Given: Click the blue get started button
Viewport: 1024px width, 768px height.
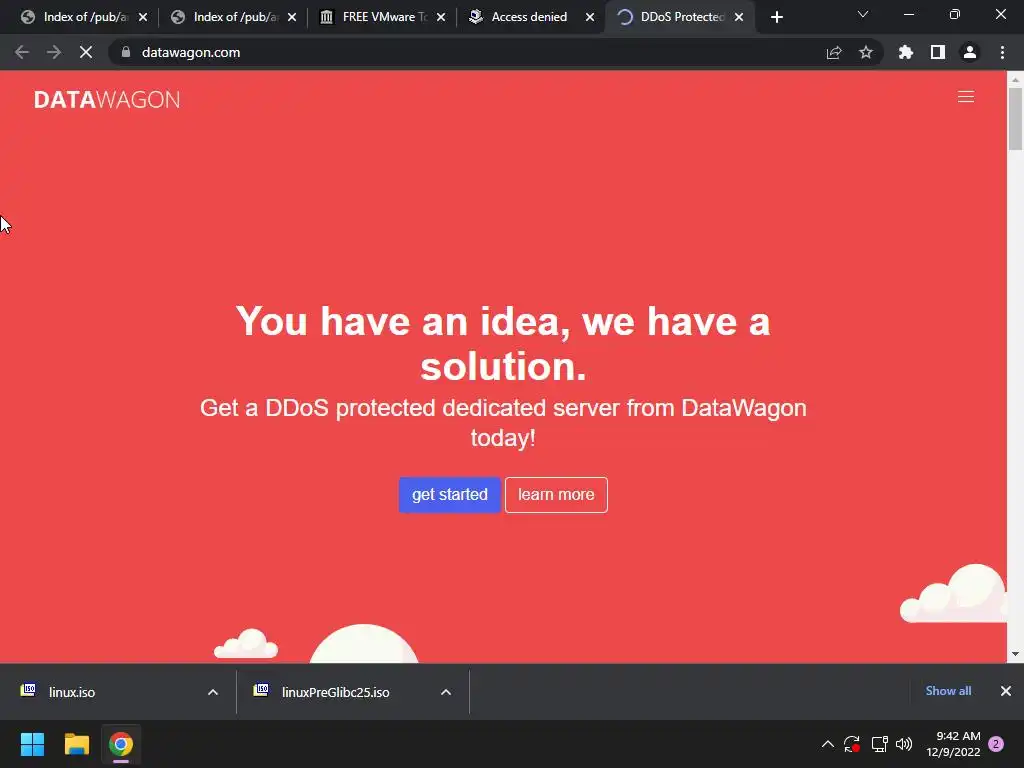Looking at the screenshot, I should [x=449, y=494].
